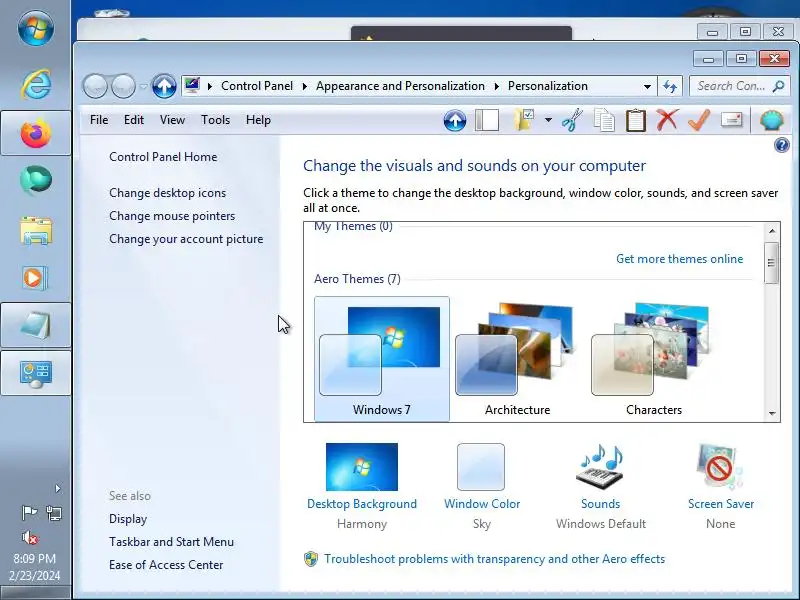Open Change your account picture link

tap(186, 239)
